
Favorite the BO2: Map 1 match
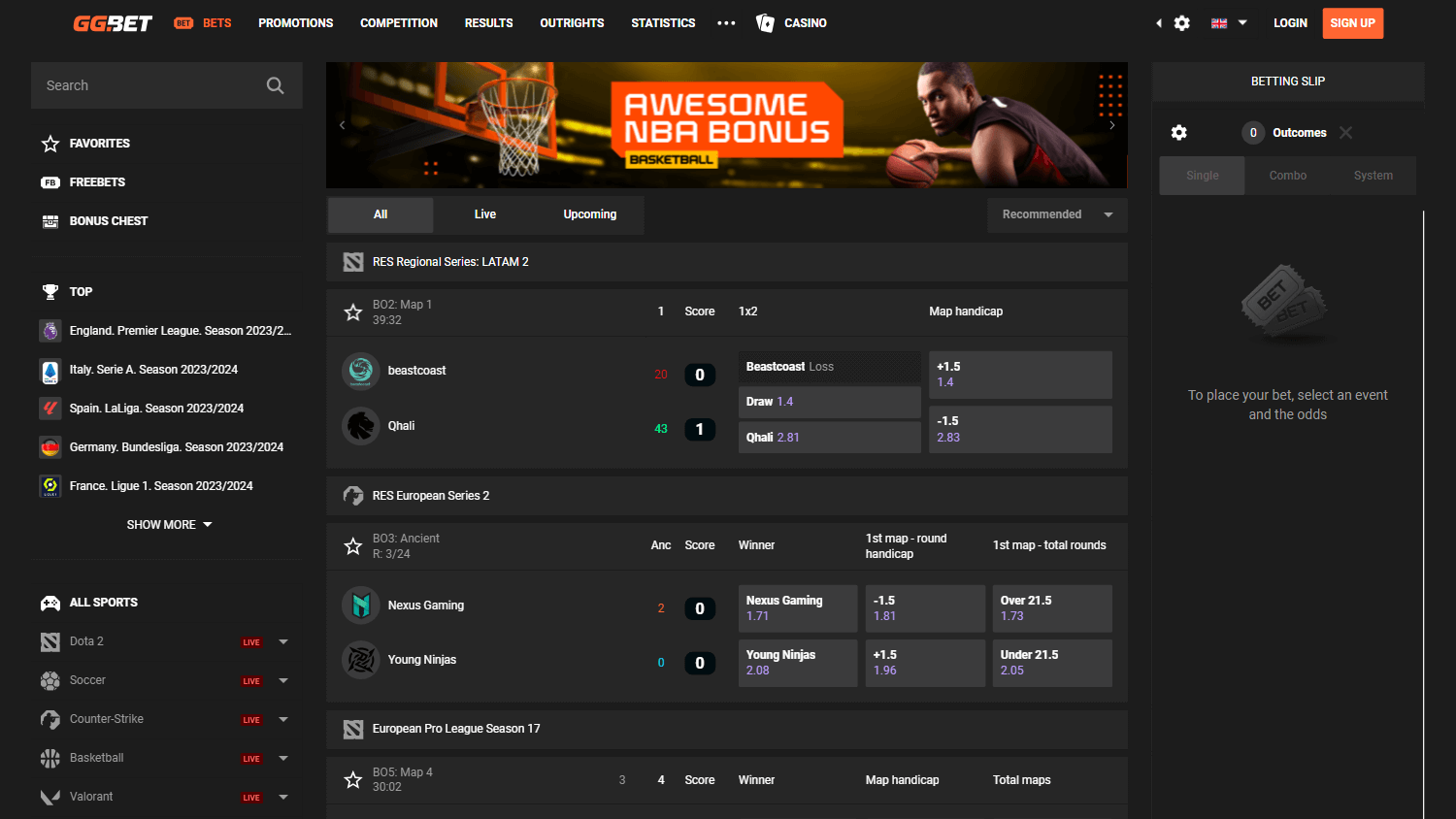[353, 312]
